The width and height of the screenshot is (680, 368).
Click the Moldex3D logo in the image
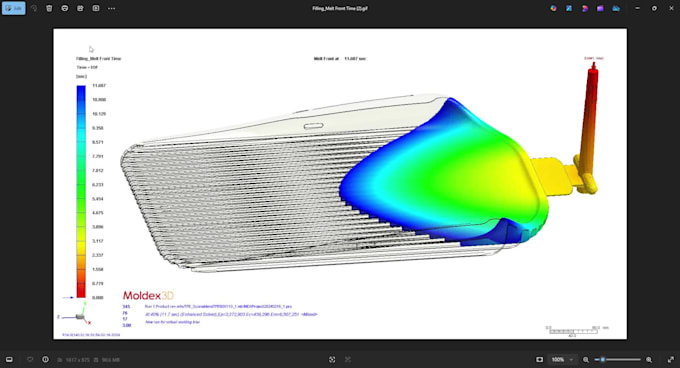[x=148, y=296]
